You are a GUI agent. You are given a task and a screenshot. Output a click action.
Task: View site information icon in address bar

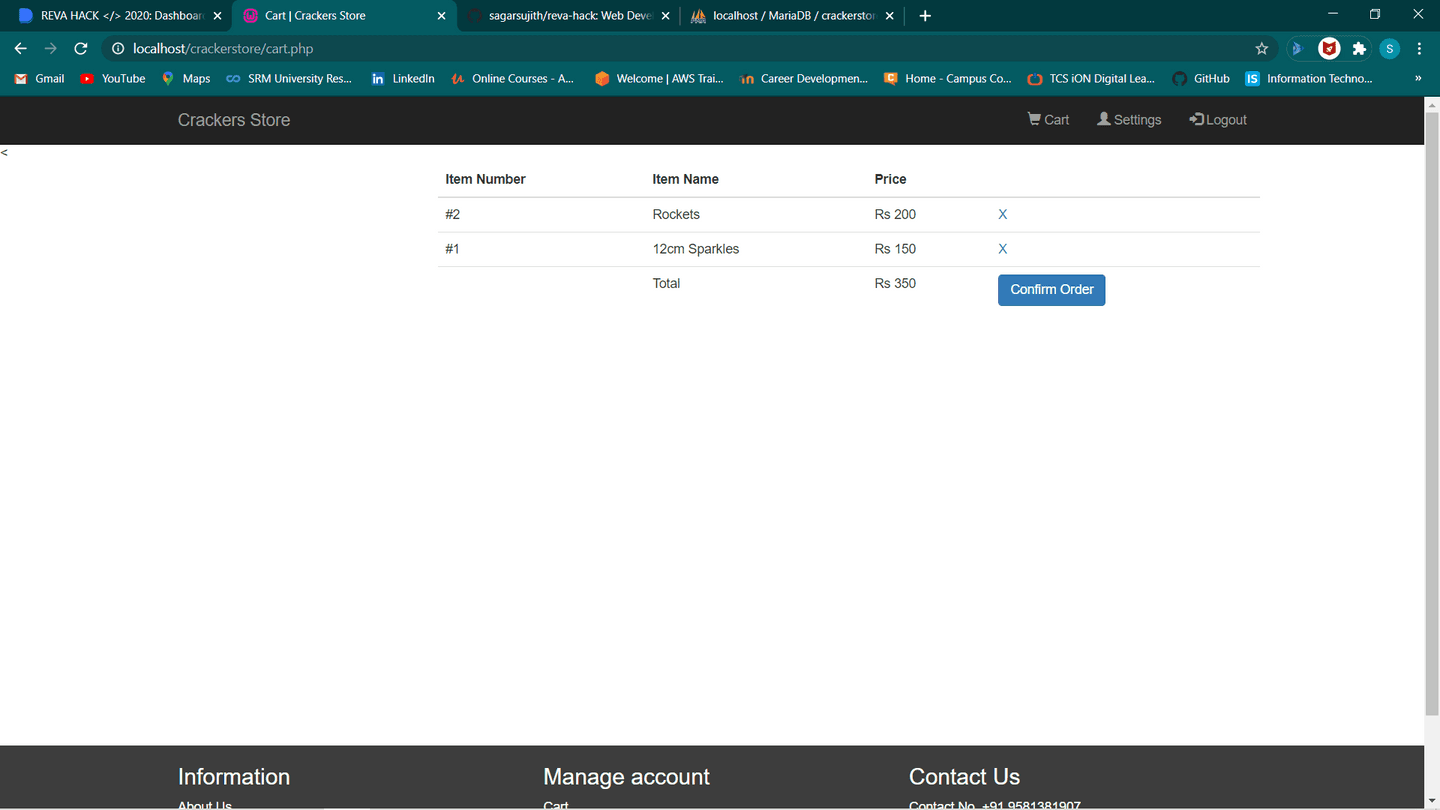click(117, 48)
